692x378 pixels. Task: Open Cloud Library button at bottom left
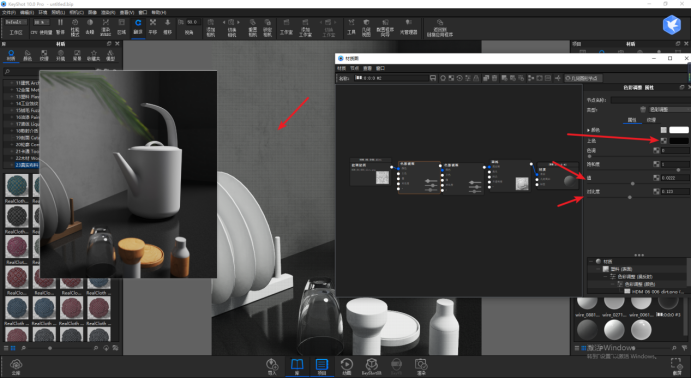pyautogui.click(x=16, y=366)
